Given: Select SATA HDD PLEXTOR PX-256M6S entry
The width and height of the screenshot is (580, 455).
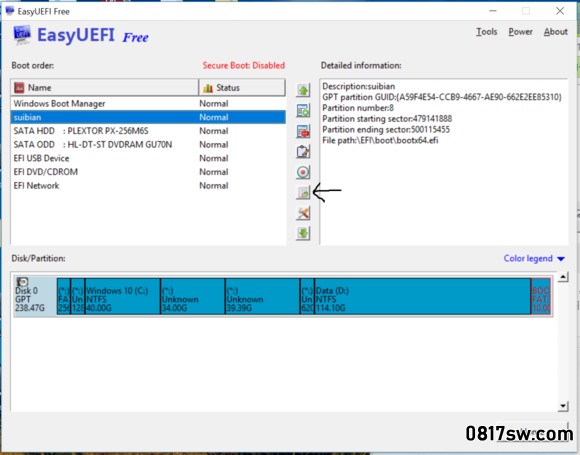Looking at the screenshot, I should tap(148, 131).
